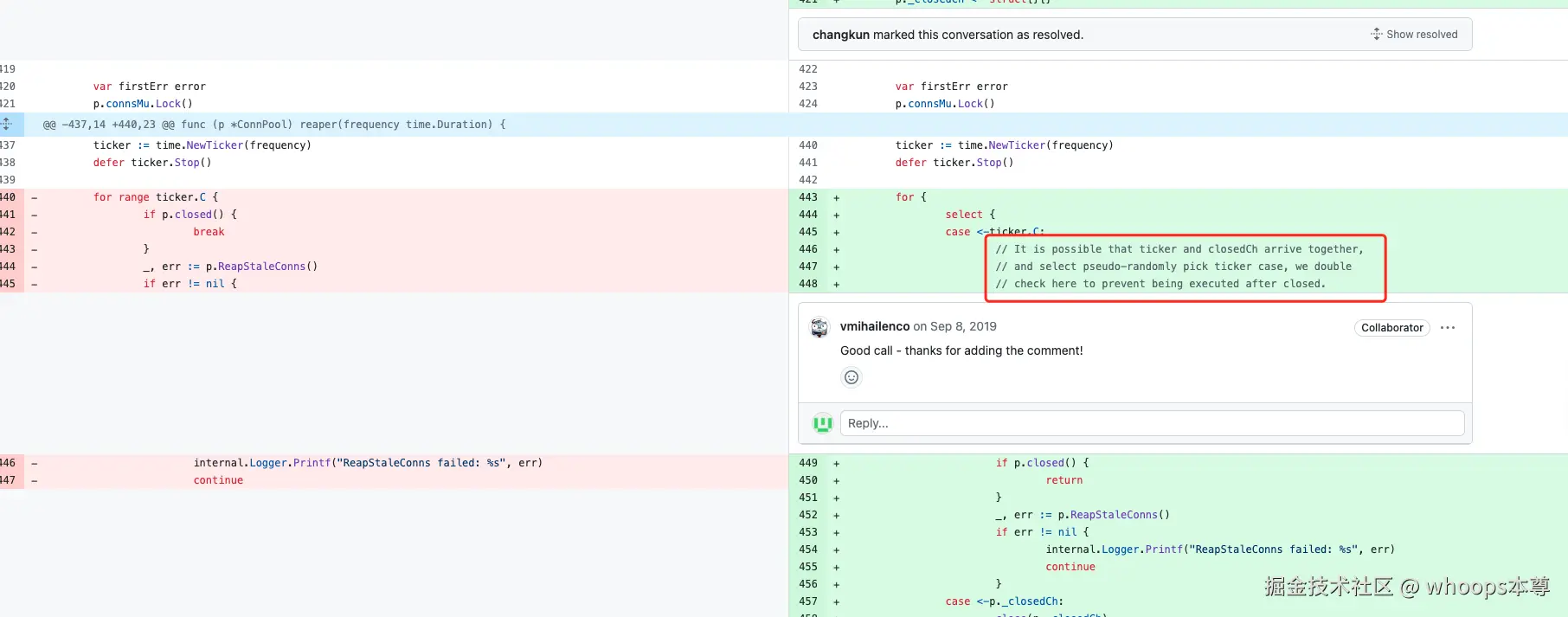Open the comment options ellipsis menu
This screenshot has width=1568, height=617.
point(1448,328)
